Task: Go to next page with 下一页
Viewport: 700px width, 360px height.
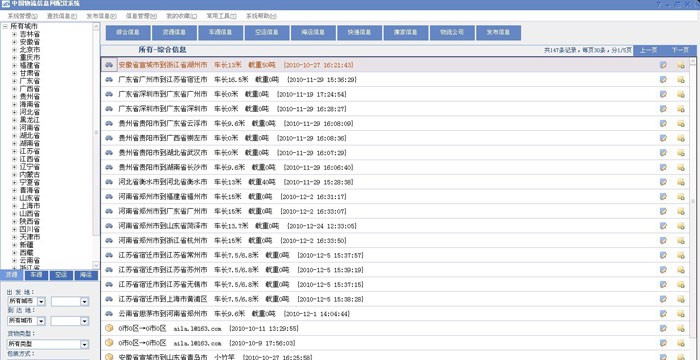Action: coord(680,50)
